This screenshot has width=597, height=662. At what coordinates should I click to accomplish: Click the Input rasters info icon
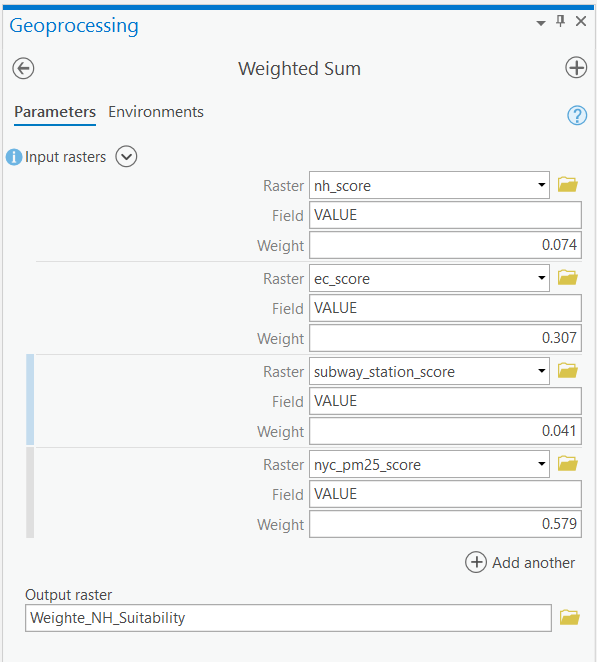pos(14,157)
